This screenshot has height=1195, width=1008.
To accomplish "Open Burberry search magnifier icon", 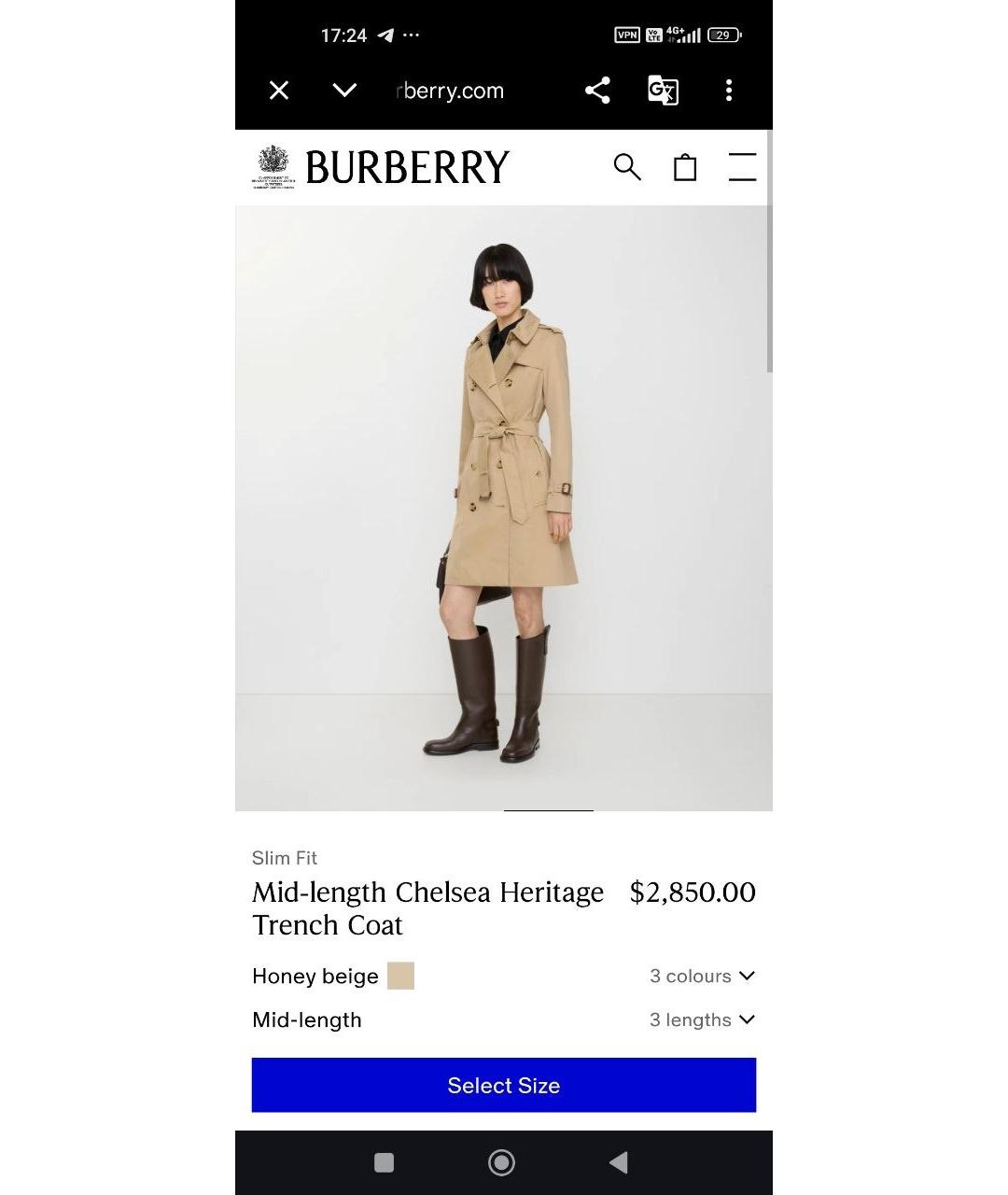I will pos(627,167).
